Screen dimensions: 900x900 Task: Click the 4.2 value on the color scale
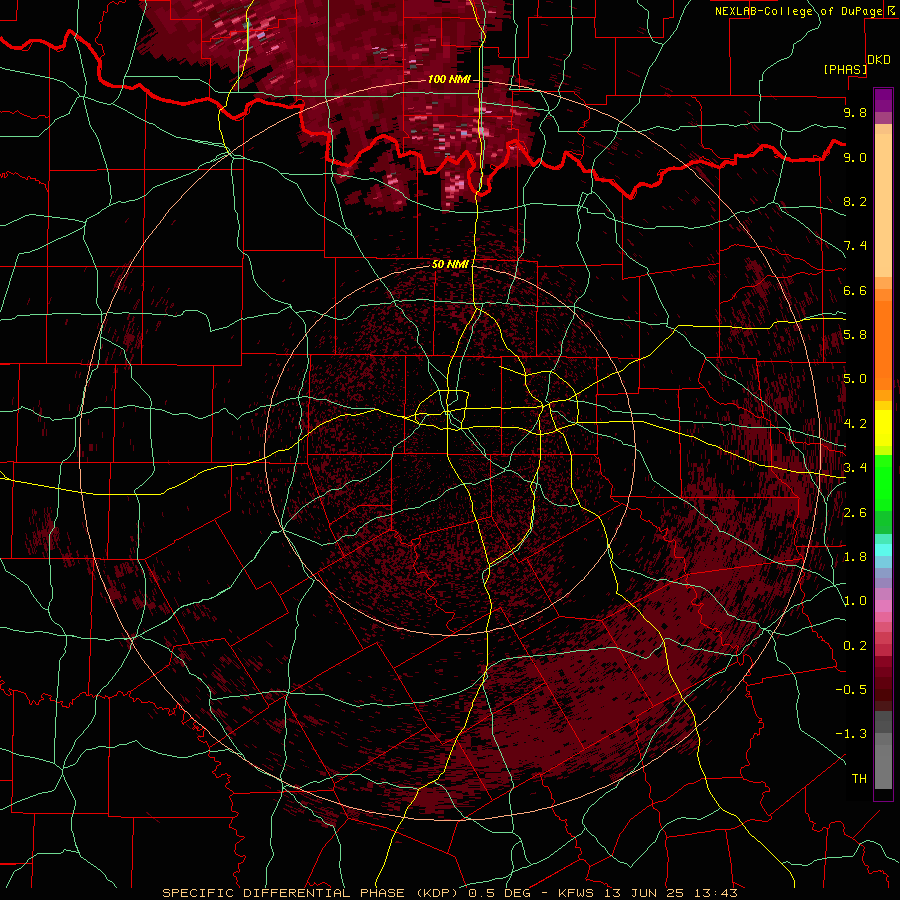pyautogui.click(x=855, y=424)
